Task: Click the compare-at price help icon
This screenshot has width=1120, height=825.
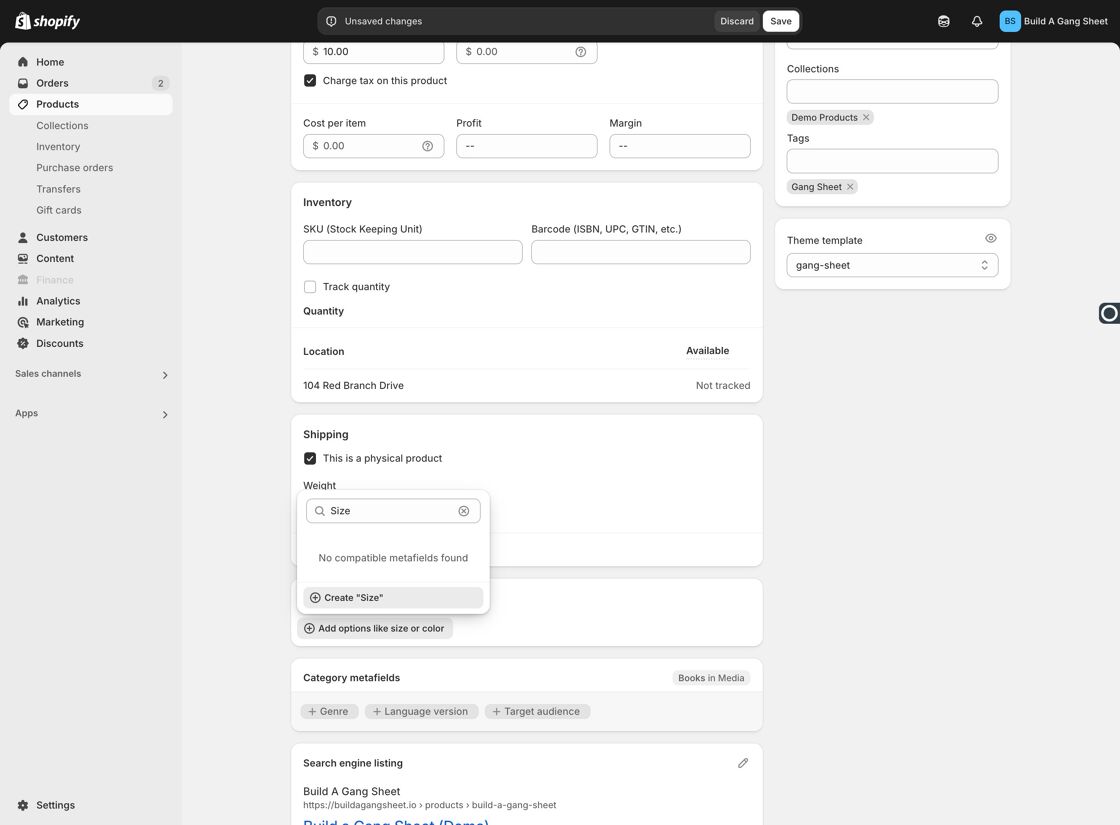Action: (x=581, y=51)
